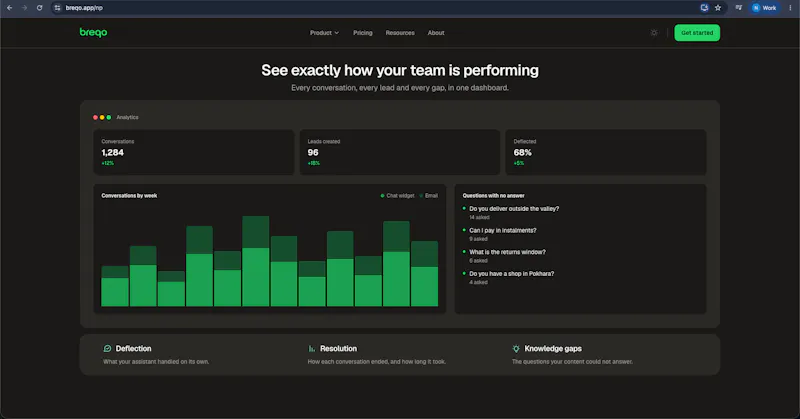Image resolution: width=800 pixels, height=419 pixels.
Task: Click the Get started button
Action: click(697, 33)
